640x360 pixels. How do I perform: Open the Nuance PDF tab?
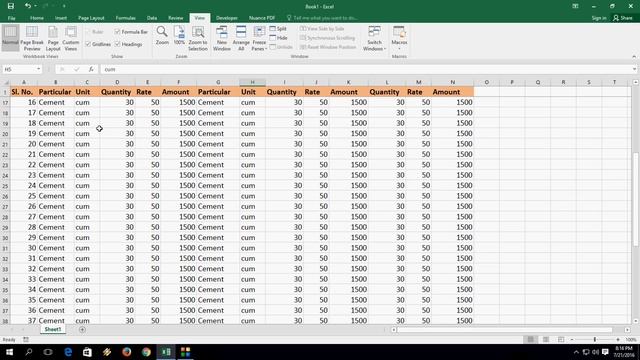tap(262, 18)
